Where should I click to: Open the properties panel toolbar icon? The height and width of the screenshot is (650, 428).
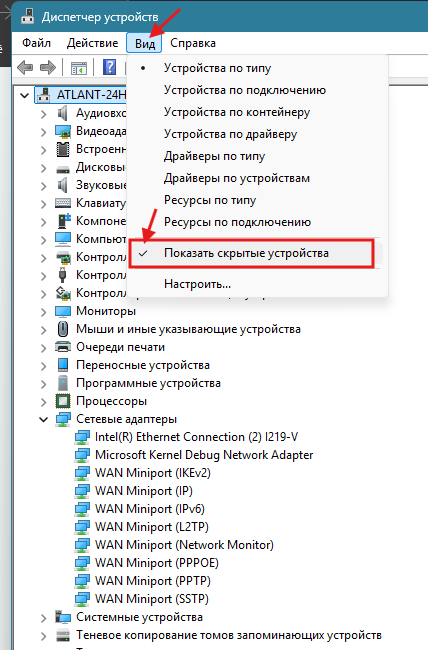pyautogui.click(x=79, y=67)
